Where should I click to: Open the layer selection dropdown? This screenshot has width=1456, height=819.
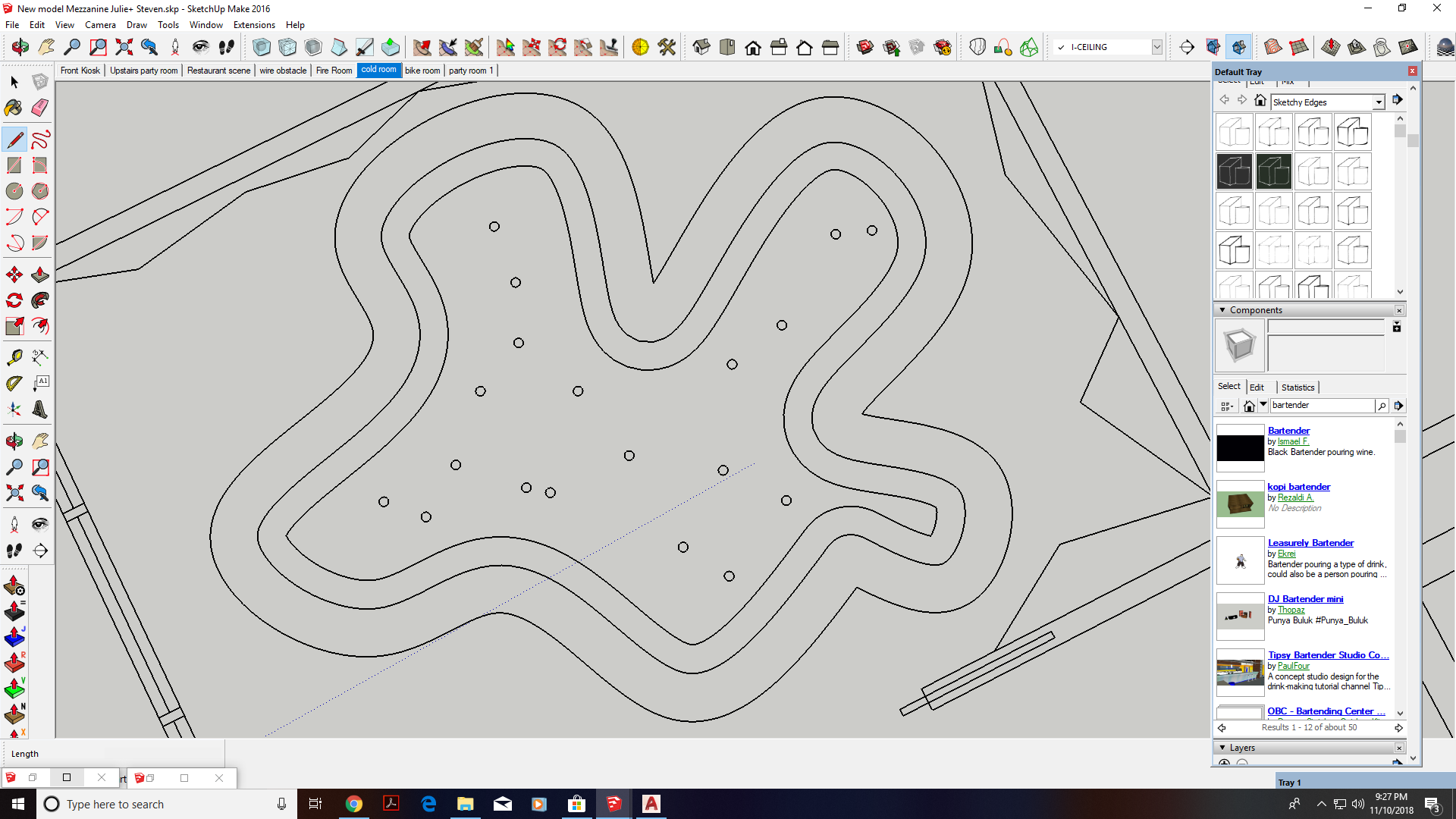coord(1156,47)
